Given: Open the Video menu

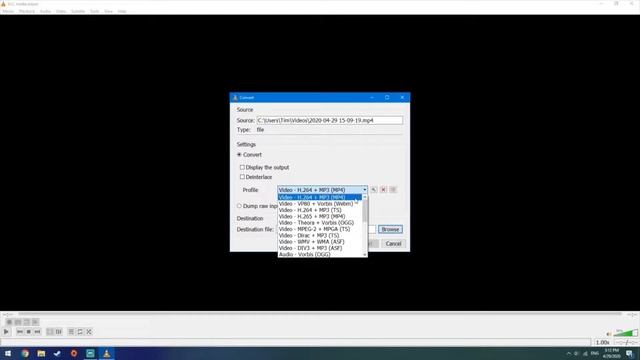Looking at the screenshot, I should click(61, 11).
